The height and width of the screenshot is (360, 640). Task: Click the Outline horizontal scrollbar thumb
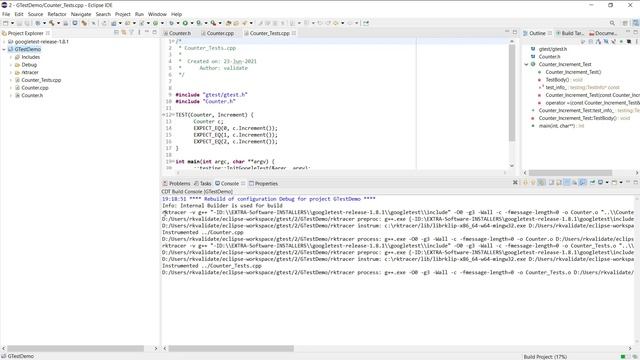(x=570, y=173)
